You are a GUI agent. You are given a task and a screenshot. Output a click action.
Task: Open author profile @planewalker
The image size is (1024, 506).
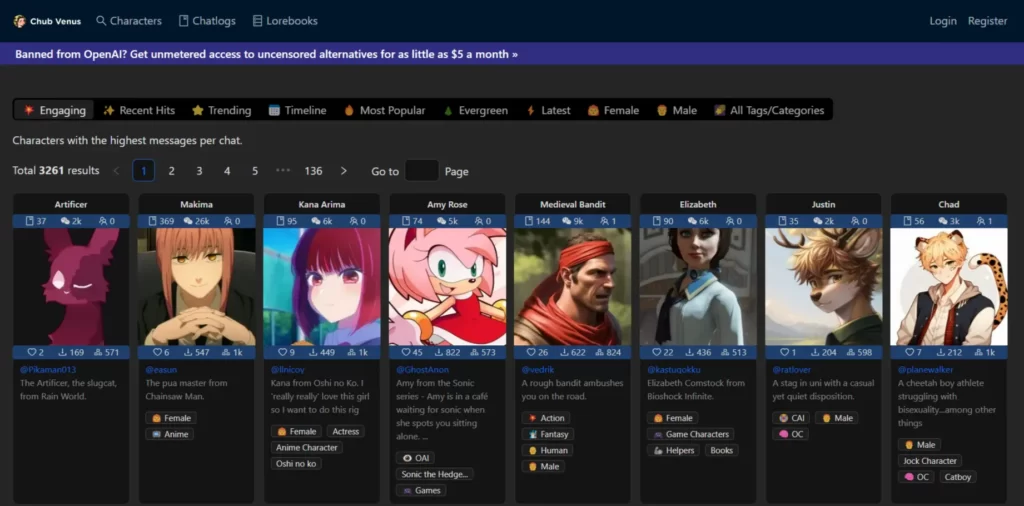pyautogui.click(x=925, y=370)
